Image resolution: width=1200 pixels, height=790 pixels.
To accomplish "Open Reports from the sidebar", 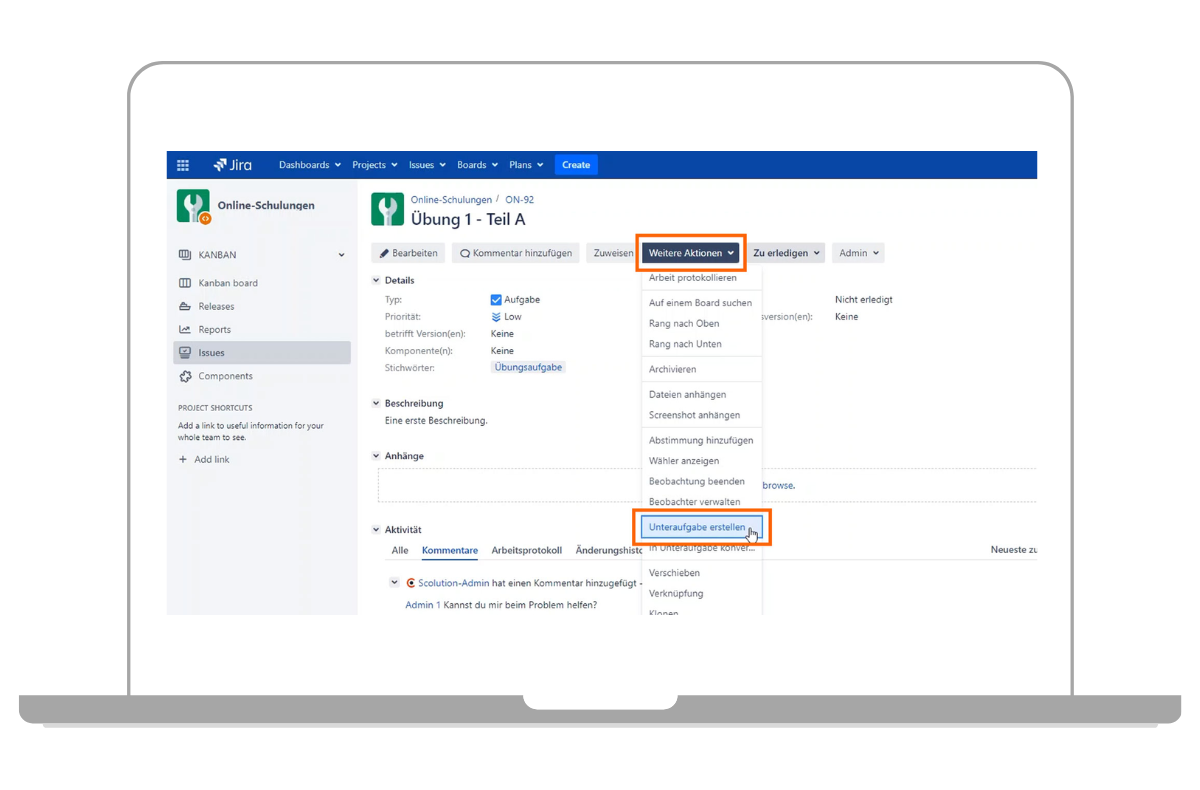I will point(214,330).
